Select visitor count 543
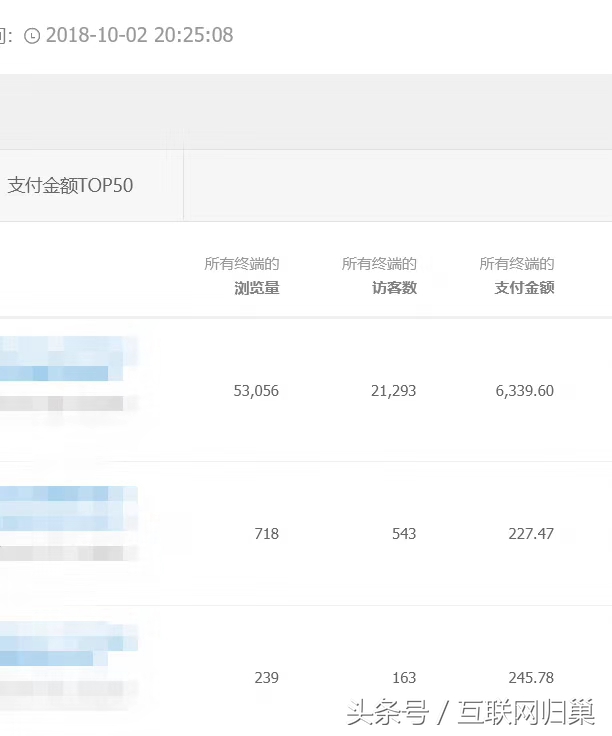The image size is (612, 736). coord(404,534)
